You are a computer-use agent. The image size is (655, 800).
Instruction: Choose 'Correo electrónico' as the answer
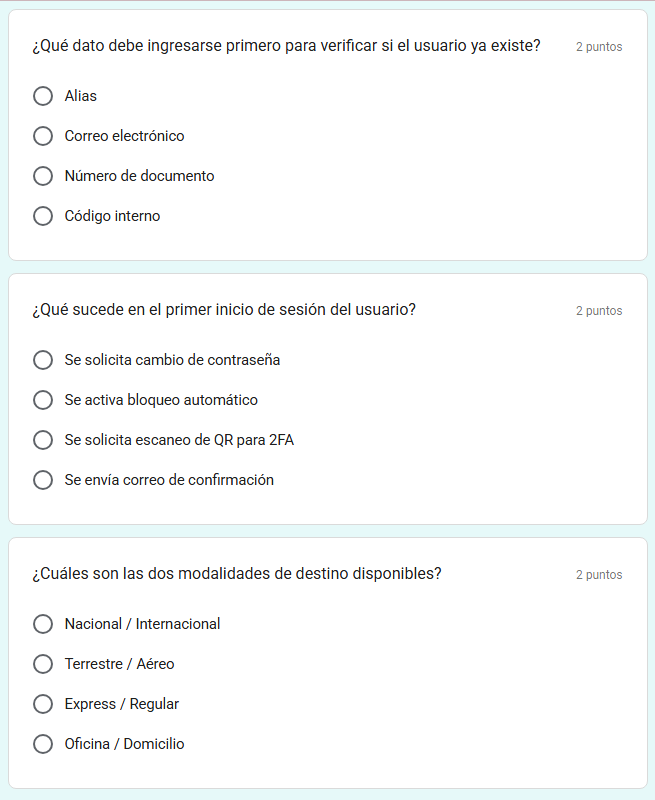[43, 136]
